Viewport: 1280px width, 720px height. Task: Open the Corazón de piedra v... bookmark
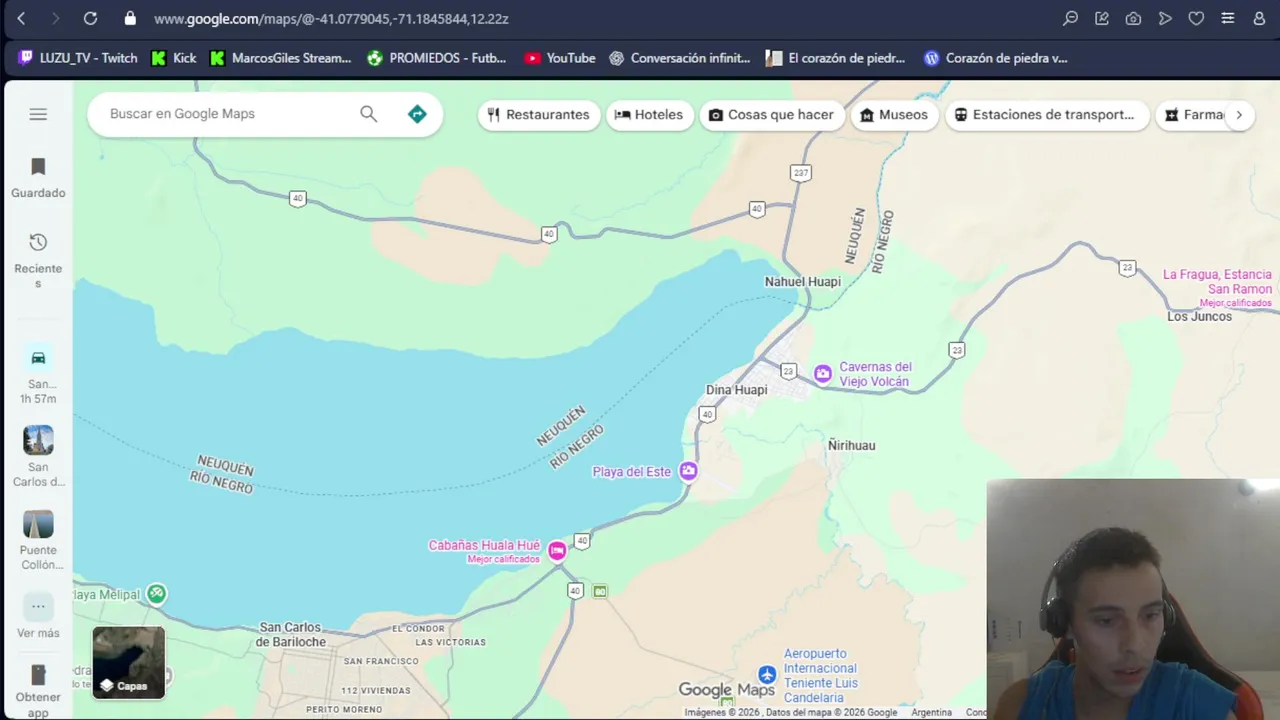[996, 58]
